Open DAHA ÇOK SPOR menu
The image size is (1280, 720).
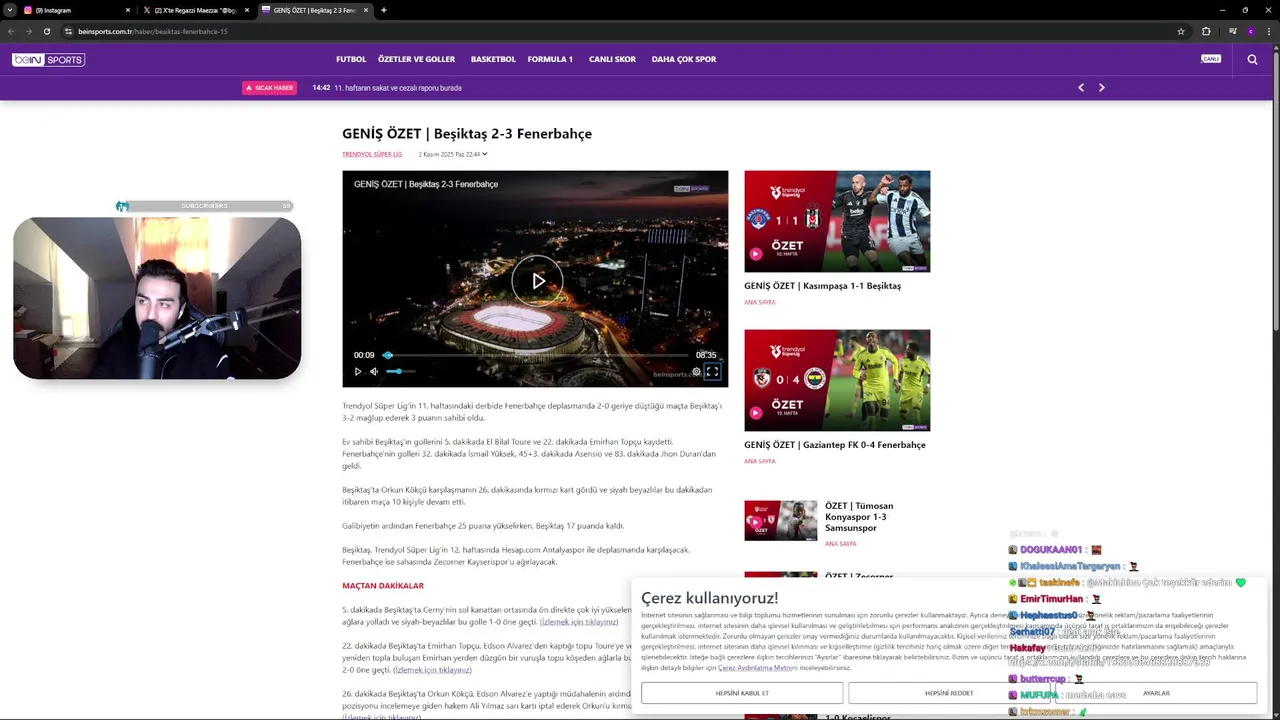point(684,60)
